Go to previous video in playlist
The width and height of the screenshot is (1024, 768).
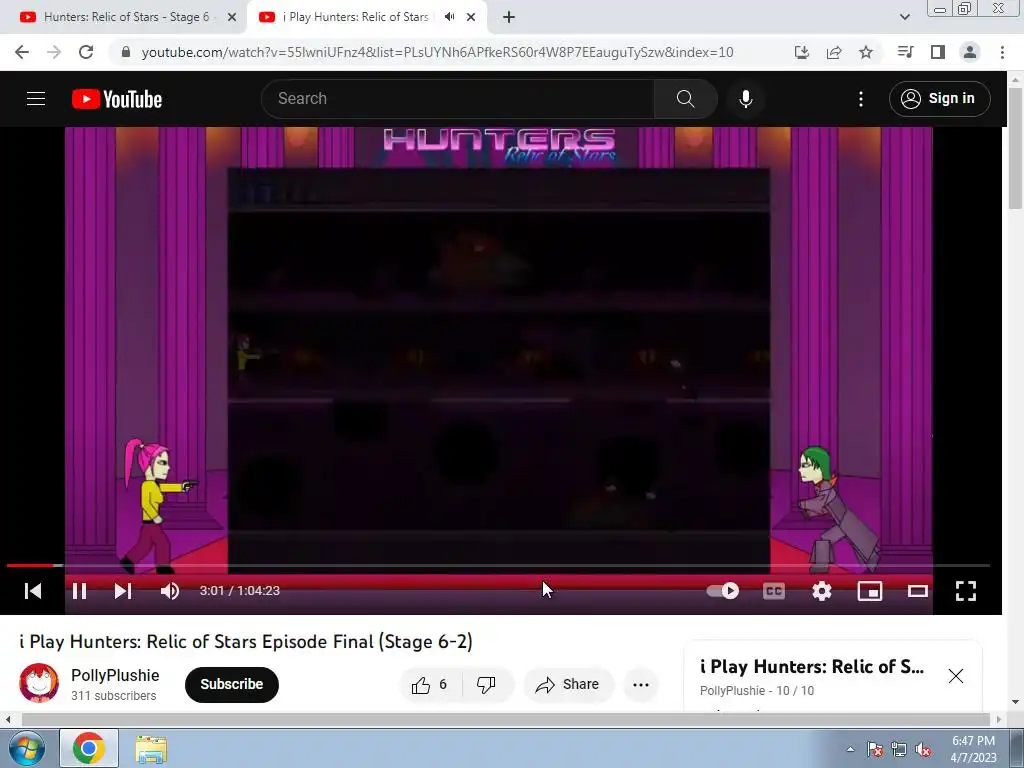point(33,591)
